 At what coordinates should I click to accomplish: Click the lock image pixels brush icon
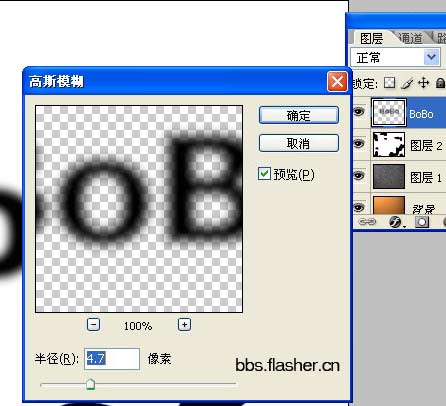tap(407, 83)
